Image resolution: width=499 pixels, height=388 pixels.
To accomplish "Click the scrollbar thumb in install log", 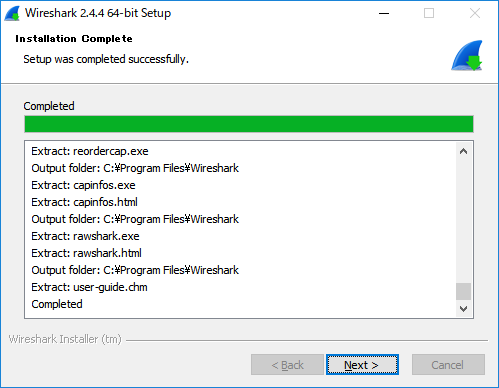I will 463,291.
